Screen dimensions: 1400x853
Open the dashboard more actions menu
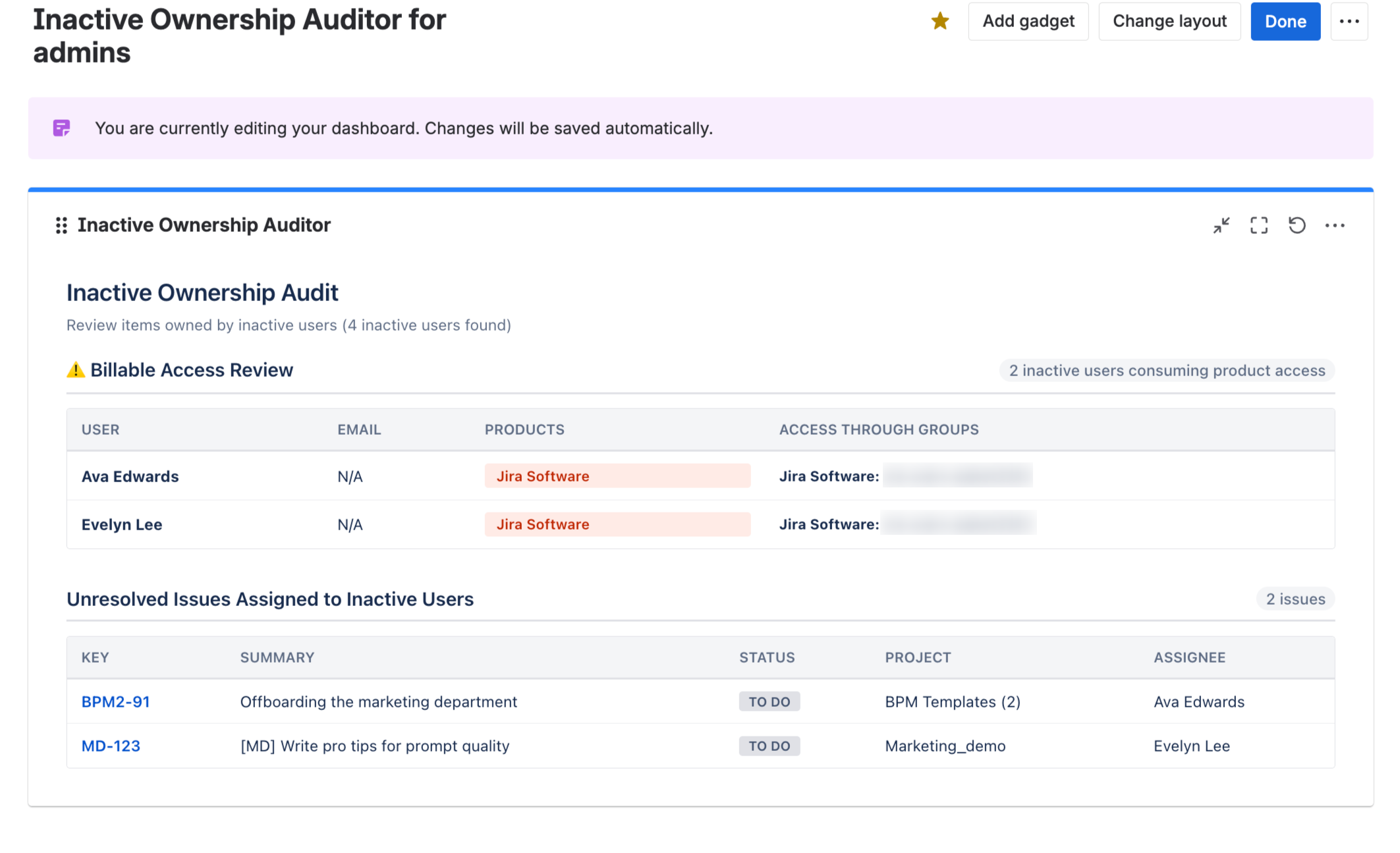tap(1349, 21)
